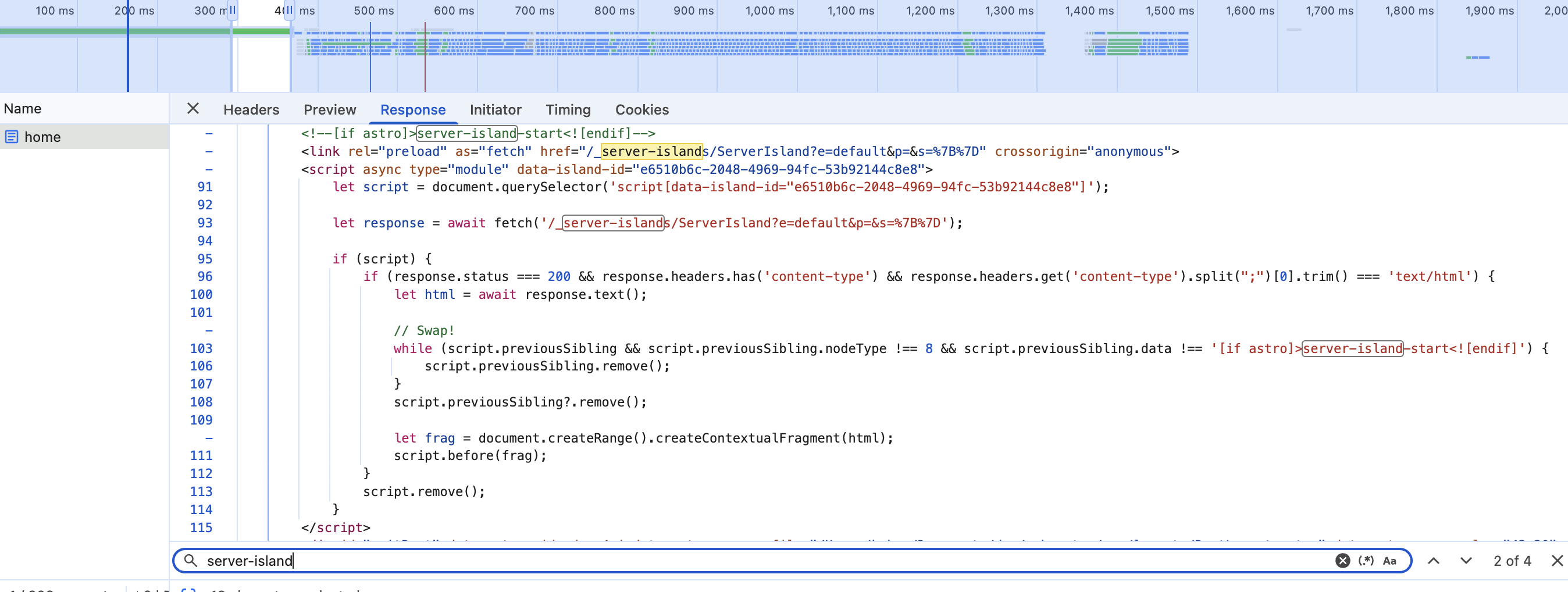Focus the server-island search input

730,561
